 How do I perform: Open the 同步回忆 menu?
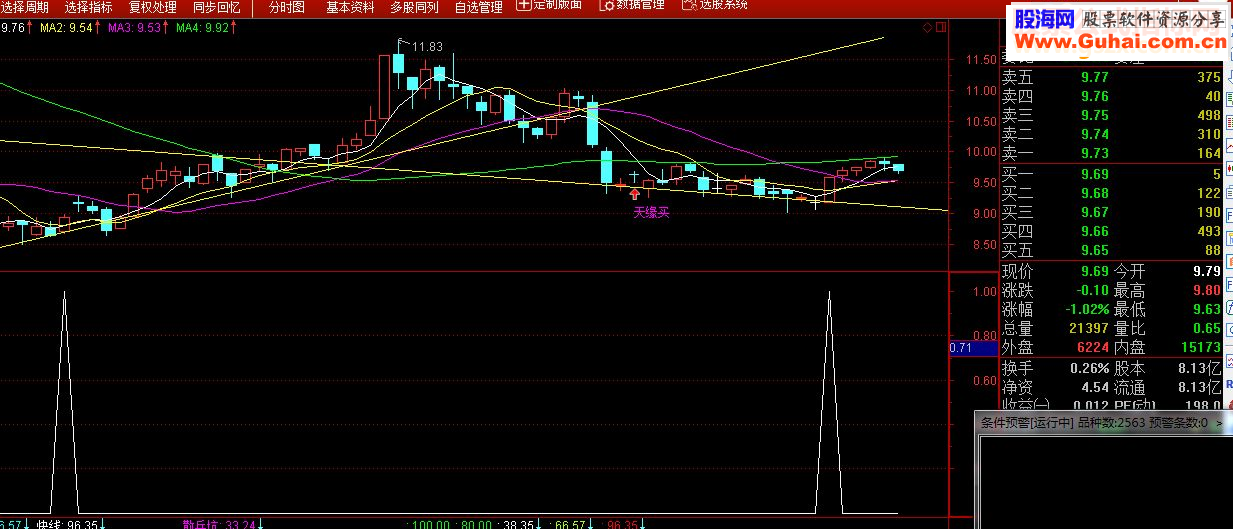[216, 6]
